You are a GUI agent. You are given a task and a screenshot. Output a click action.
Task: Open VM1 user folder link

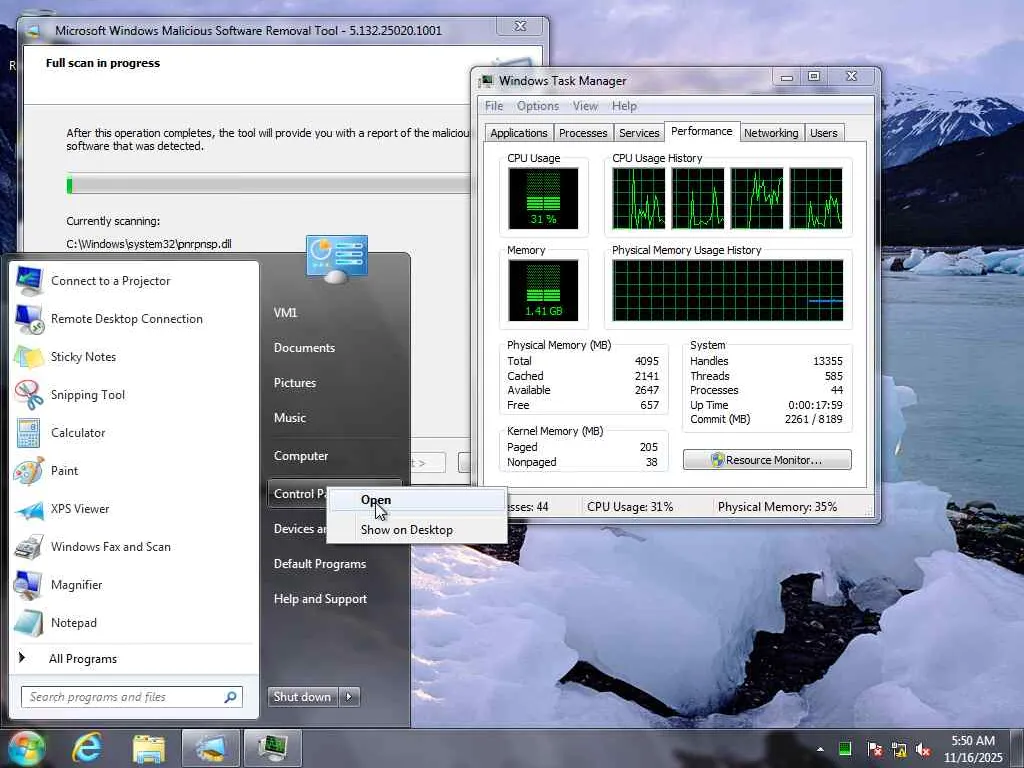click(285, 313)
